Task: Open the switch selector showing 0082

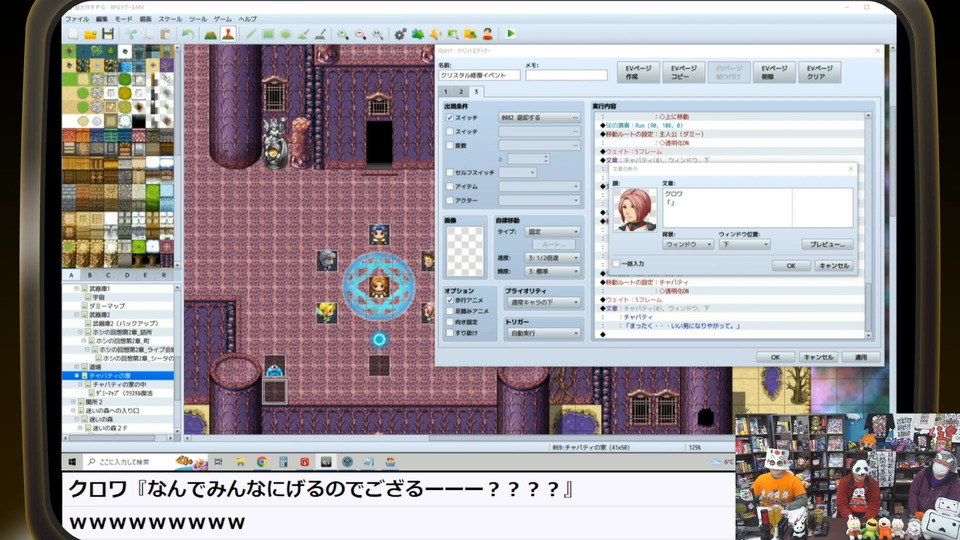Action: pos(539,118)
